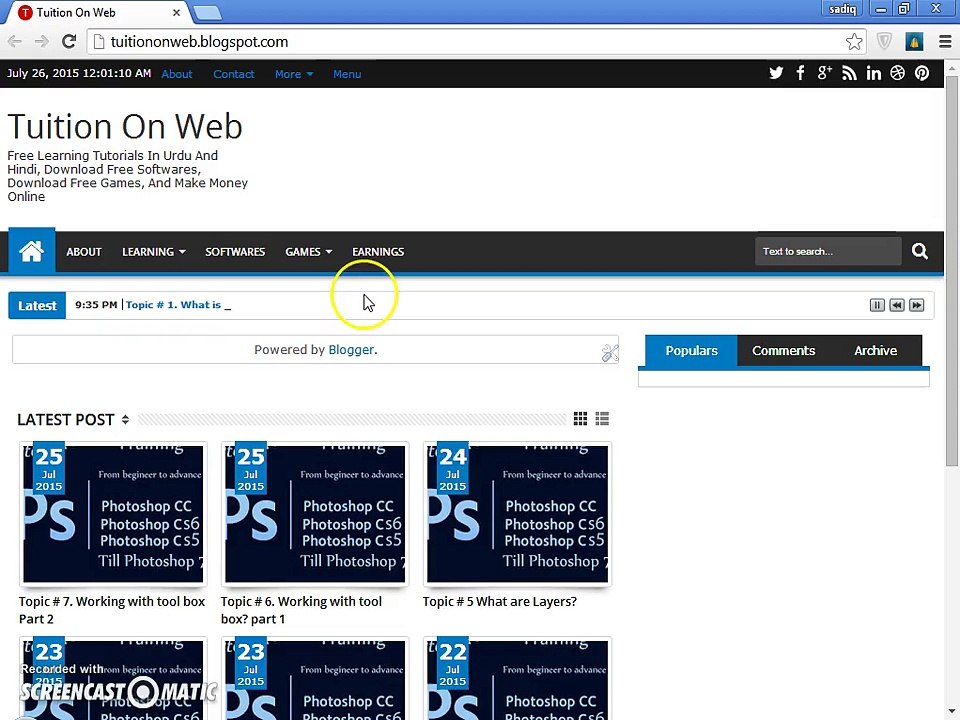Open the Twitter social icon

click(x=776, y=73)
